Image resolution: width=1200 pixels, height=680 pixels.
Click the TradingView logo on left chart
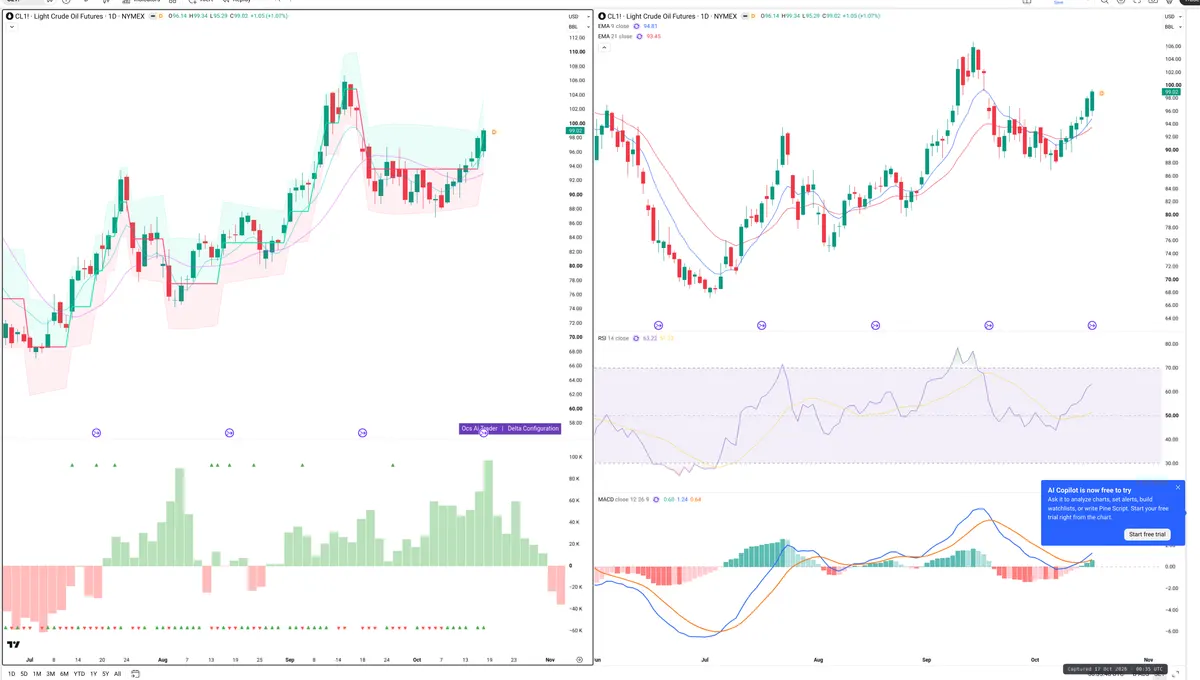point(14,645)
